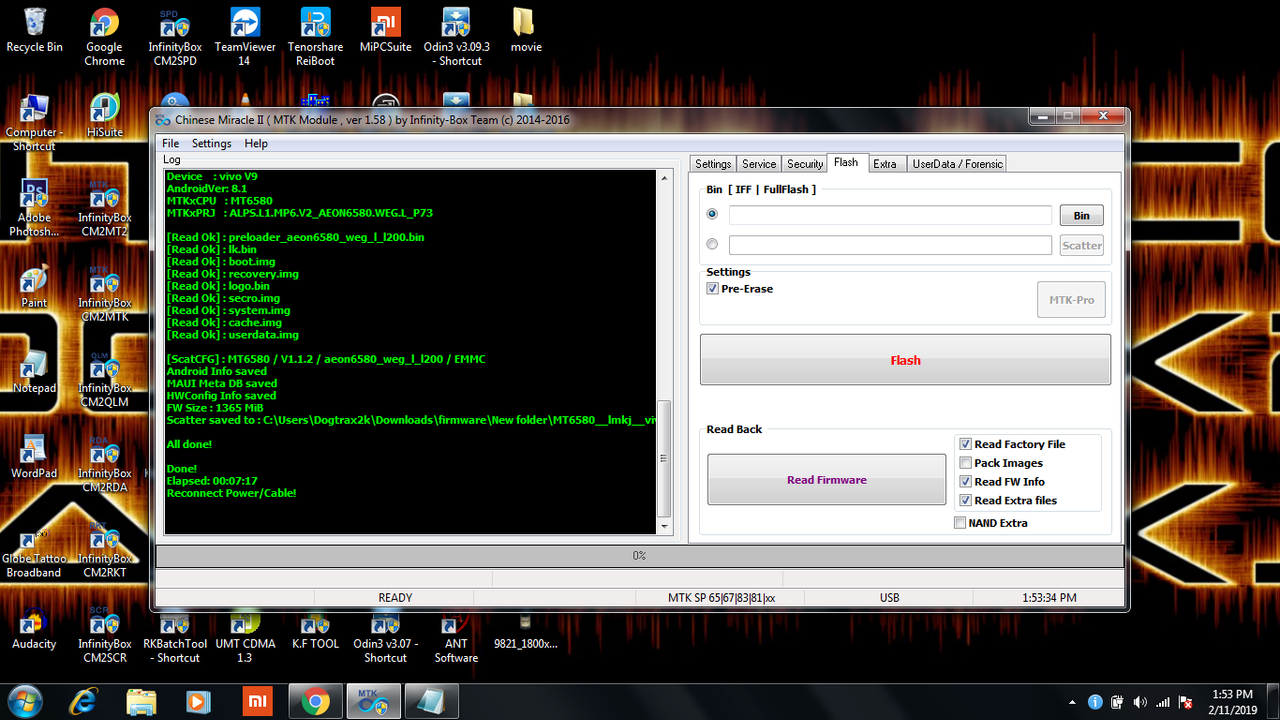Open InfinityBox CM2SCR desktop shortcut
Screen dimensions: 1280x720
pyautogui.click(x=104, y=635)
